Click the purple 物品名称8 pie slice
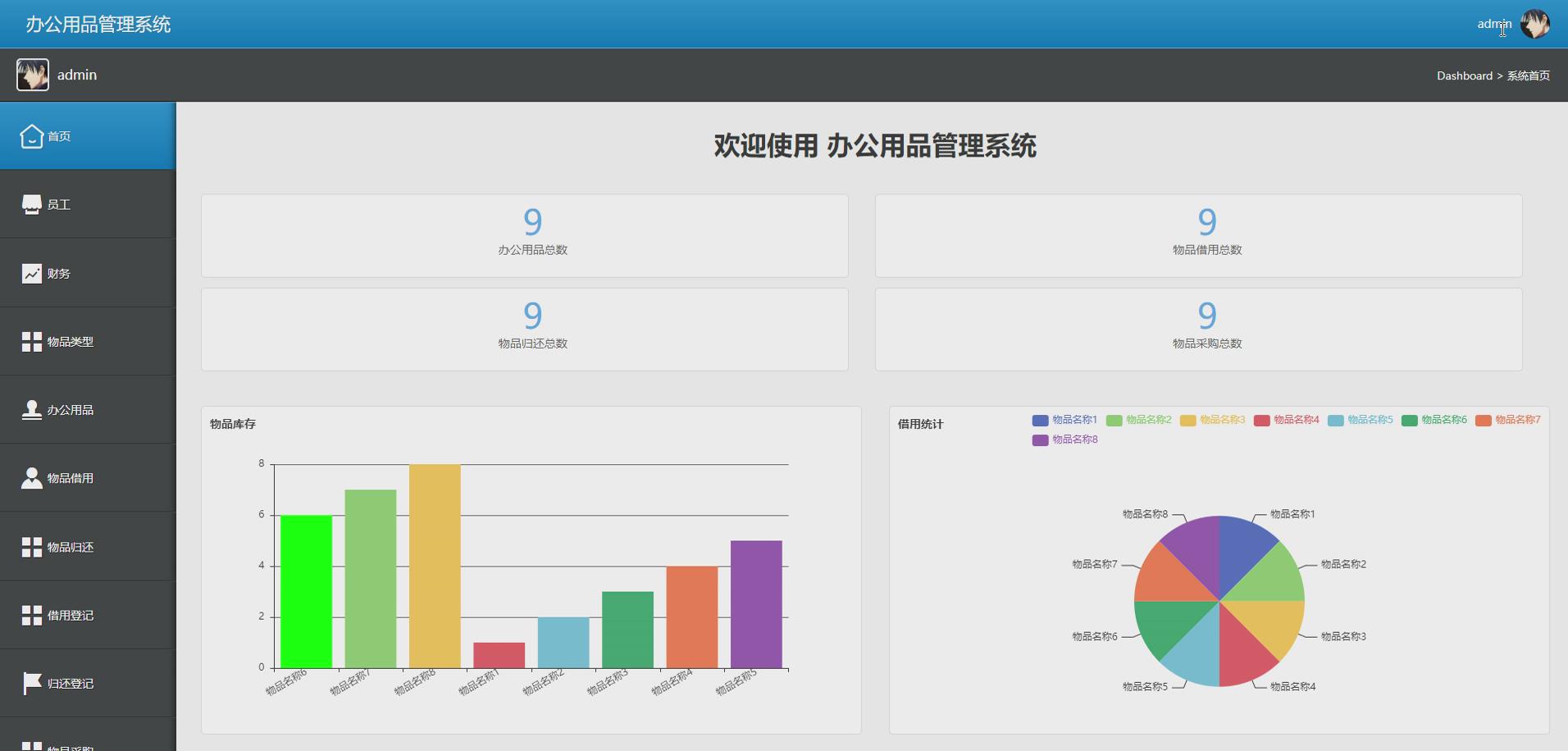 (1198, 551)
